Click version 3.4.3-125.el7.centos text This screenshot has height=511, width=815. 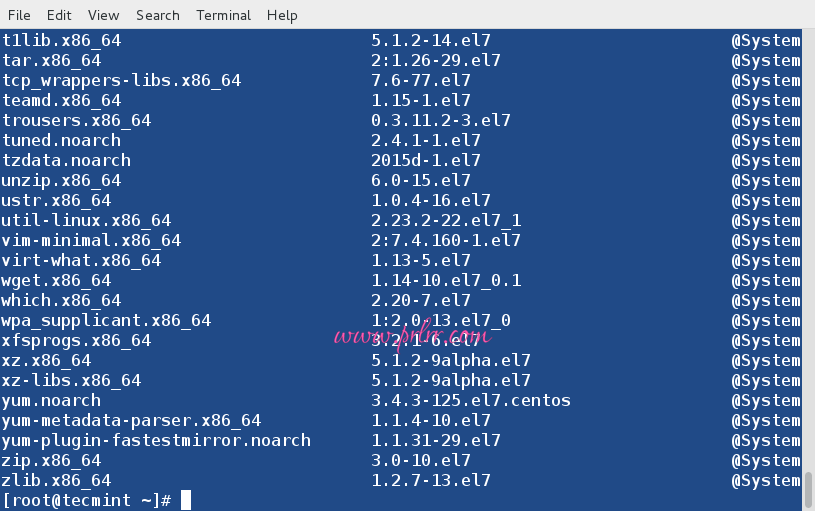471,400
